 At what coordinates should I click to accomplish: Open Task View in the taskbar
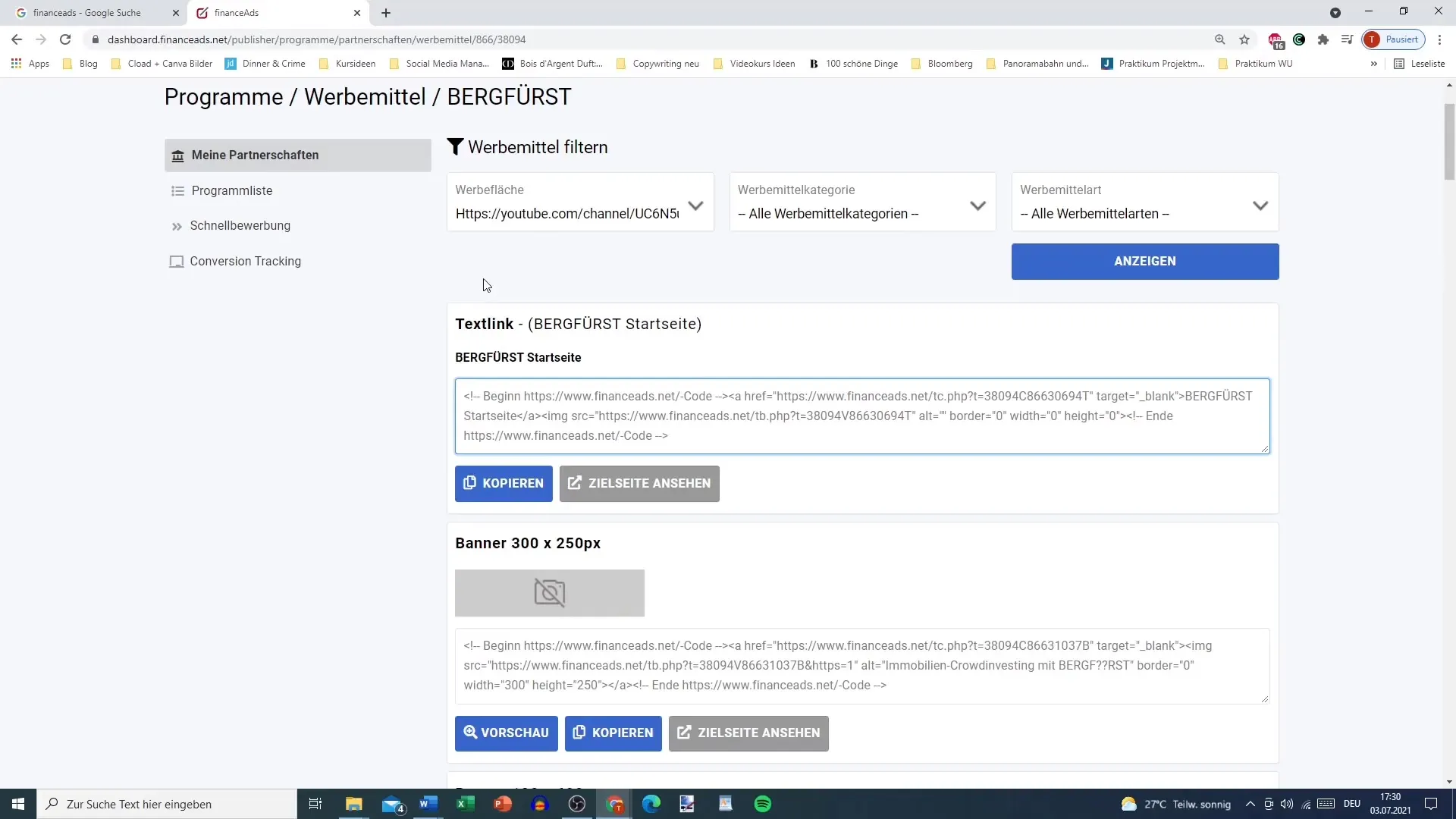(x=315, y=804)
